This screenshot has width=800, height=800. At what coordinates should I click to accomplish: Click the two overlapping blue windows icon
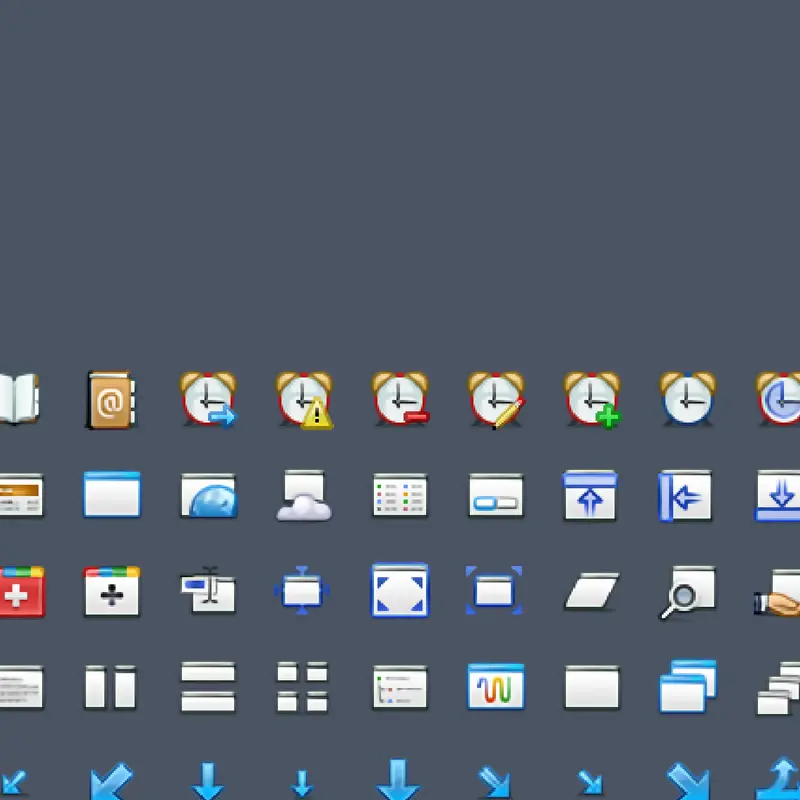[x=688, y=686]
